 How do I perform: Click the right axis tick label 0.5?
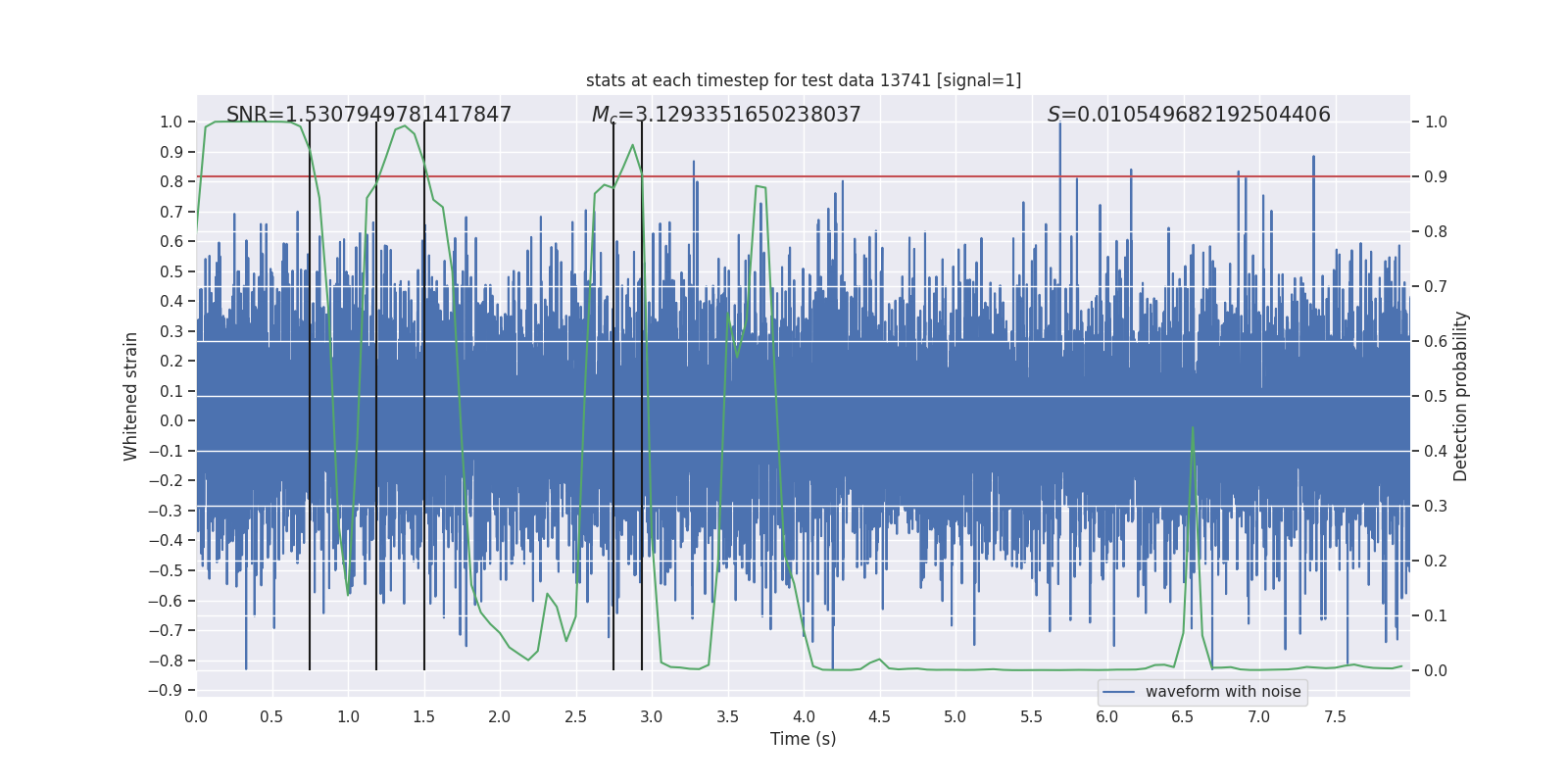[1436, 397]
